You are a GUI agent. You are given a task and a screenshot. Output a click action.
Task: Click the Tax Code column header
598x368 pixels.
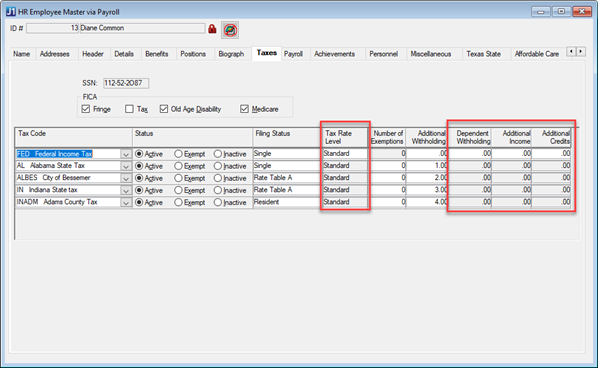pos(73,137)
